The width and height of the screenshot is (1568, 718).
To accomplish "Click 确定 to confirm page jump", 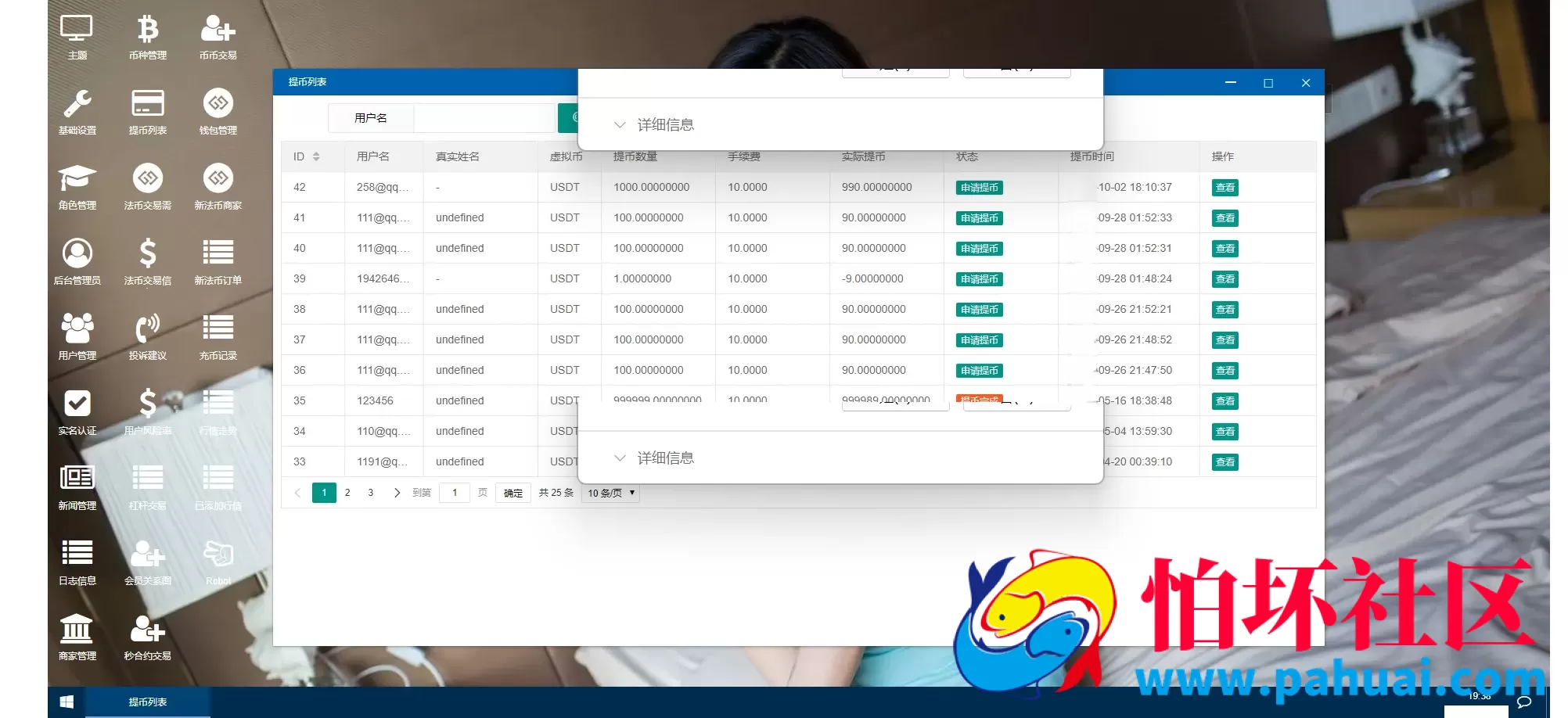I will 513,493.
